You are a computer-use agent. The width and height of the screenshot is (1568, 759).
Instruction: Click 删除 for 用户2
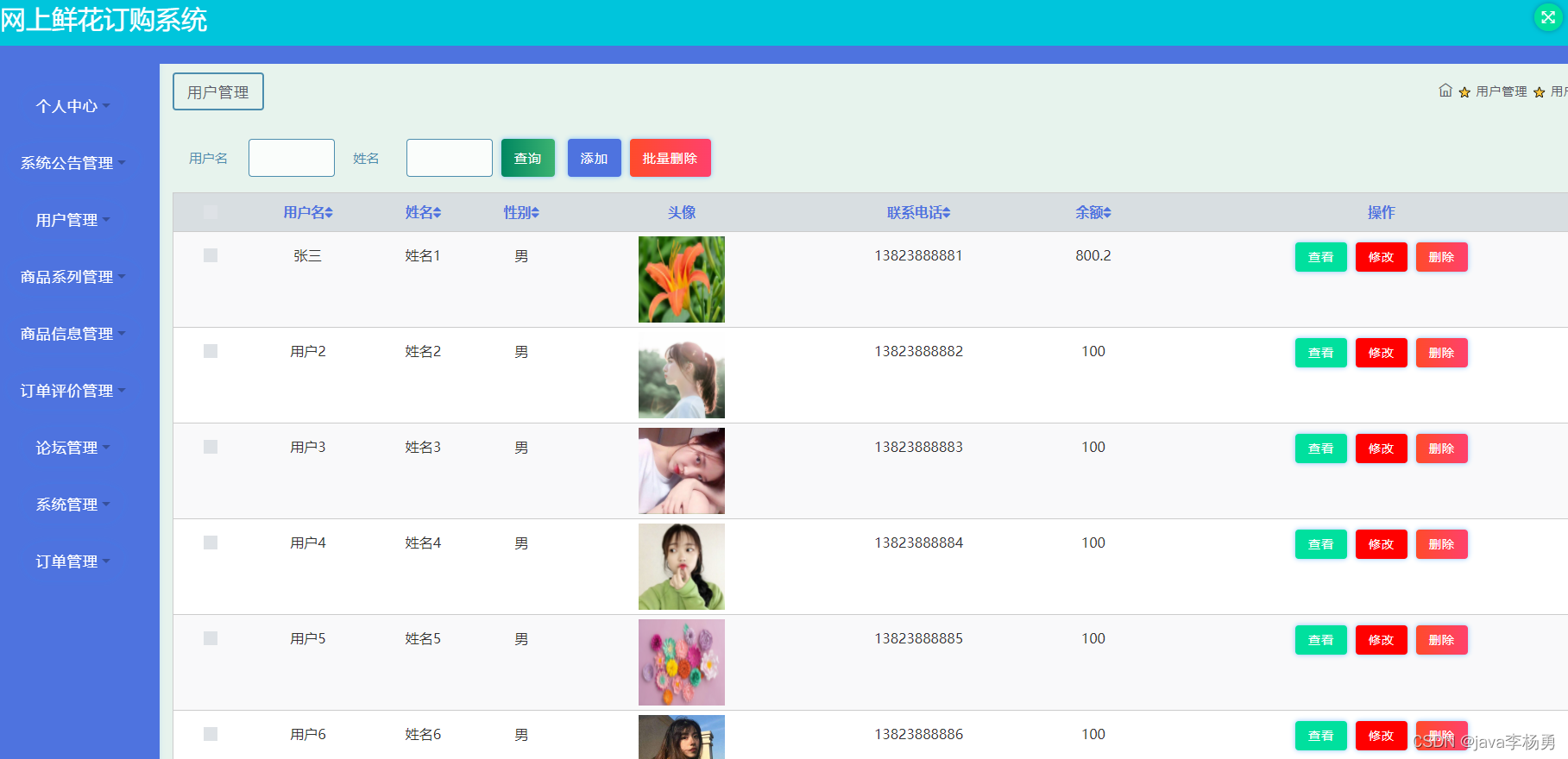1442,353
